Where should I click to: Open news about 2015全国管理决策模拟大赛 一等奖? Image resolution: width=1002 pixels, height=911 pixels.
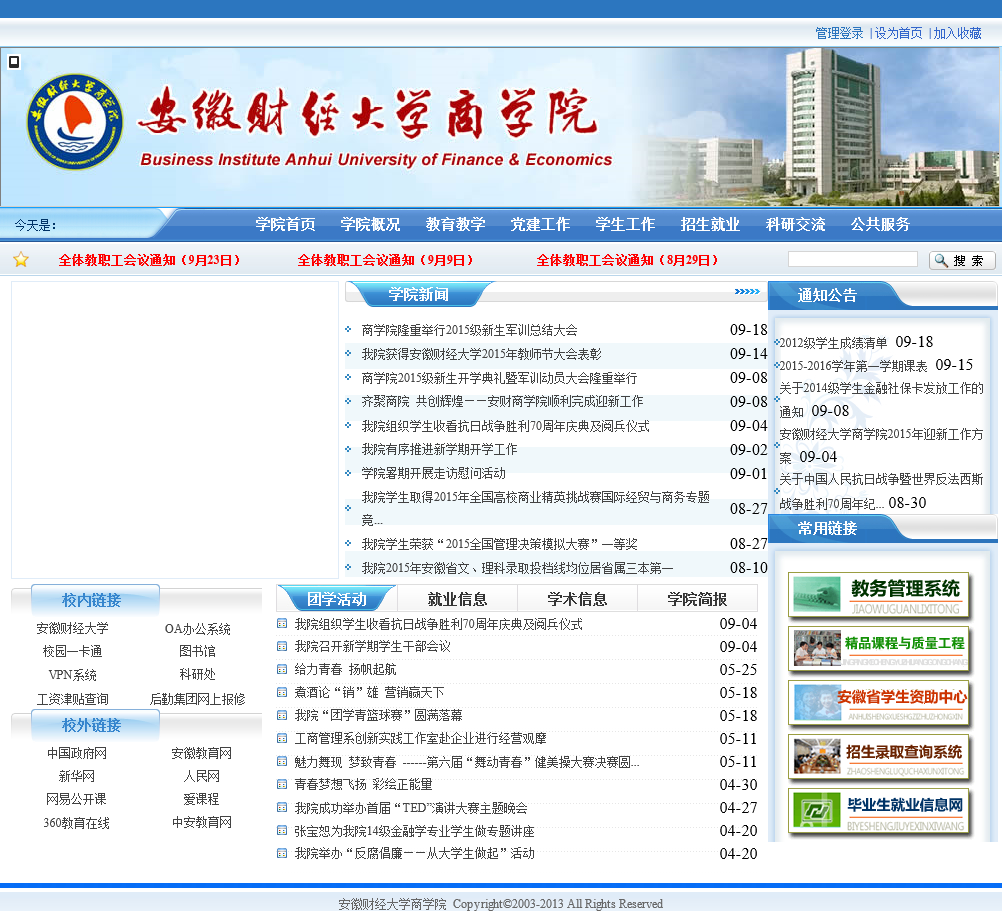click(x=499, y=544)
